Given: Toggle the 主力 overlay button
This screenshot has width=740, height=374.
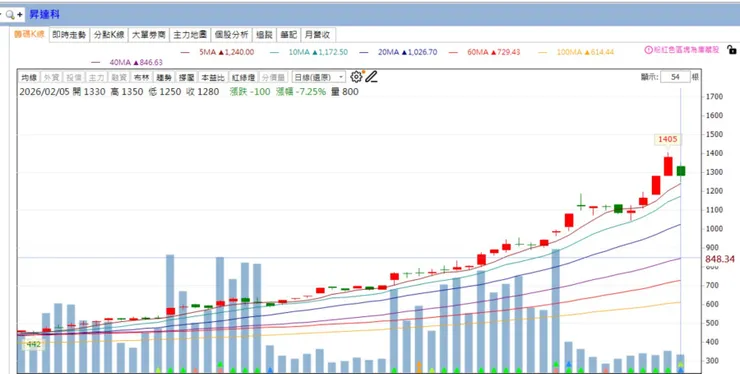Looking at the screenshot, I should 96,77.
